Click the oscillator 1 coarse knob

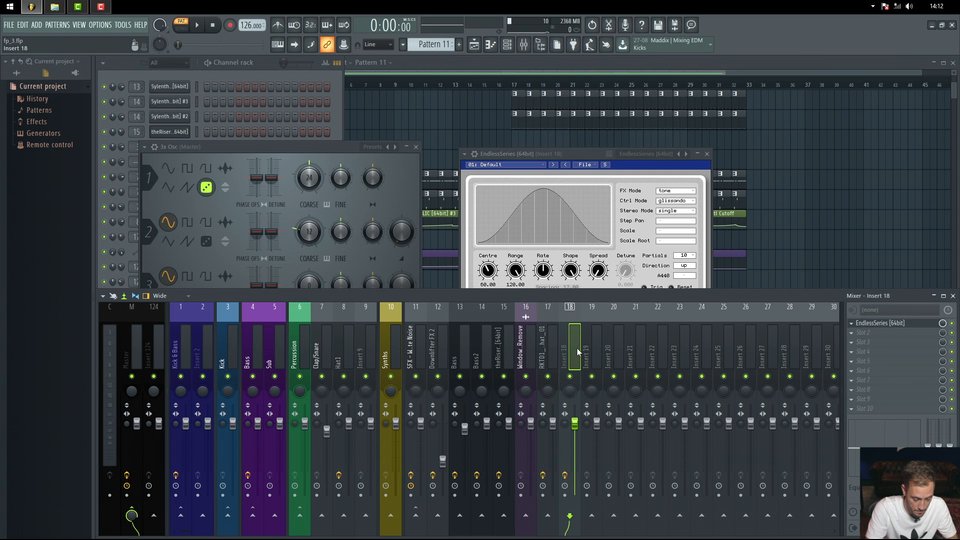309,178
